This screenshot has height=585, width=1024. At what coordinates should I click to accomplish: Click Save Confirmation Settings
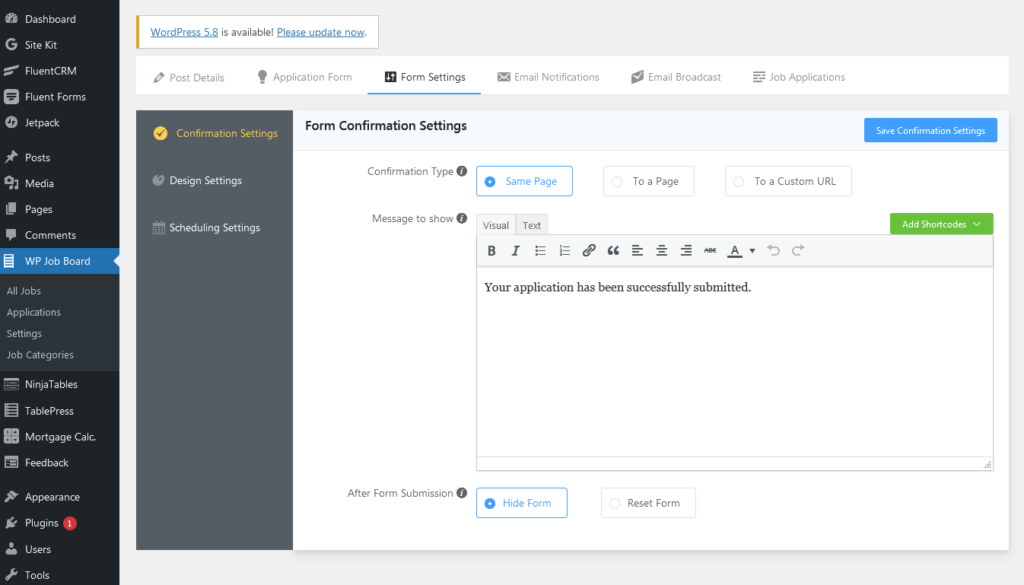point(930,130)
